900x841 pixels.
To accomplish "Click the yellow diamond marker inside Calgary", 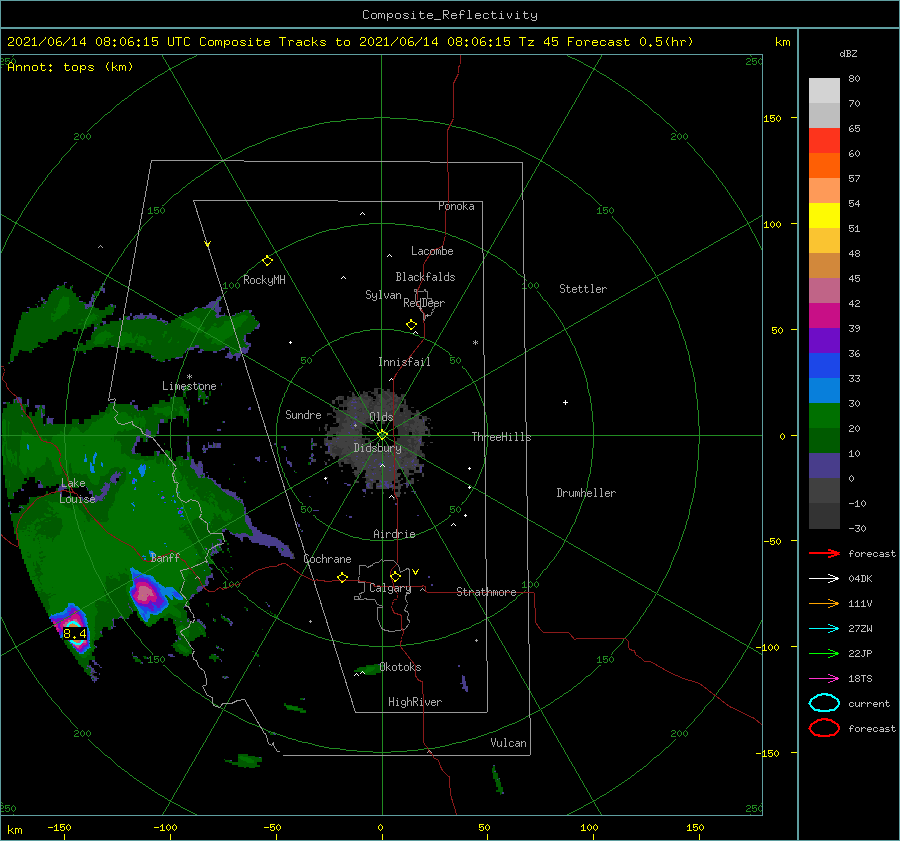I will [x=395, y=576].
